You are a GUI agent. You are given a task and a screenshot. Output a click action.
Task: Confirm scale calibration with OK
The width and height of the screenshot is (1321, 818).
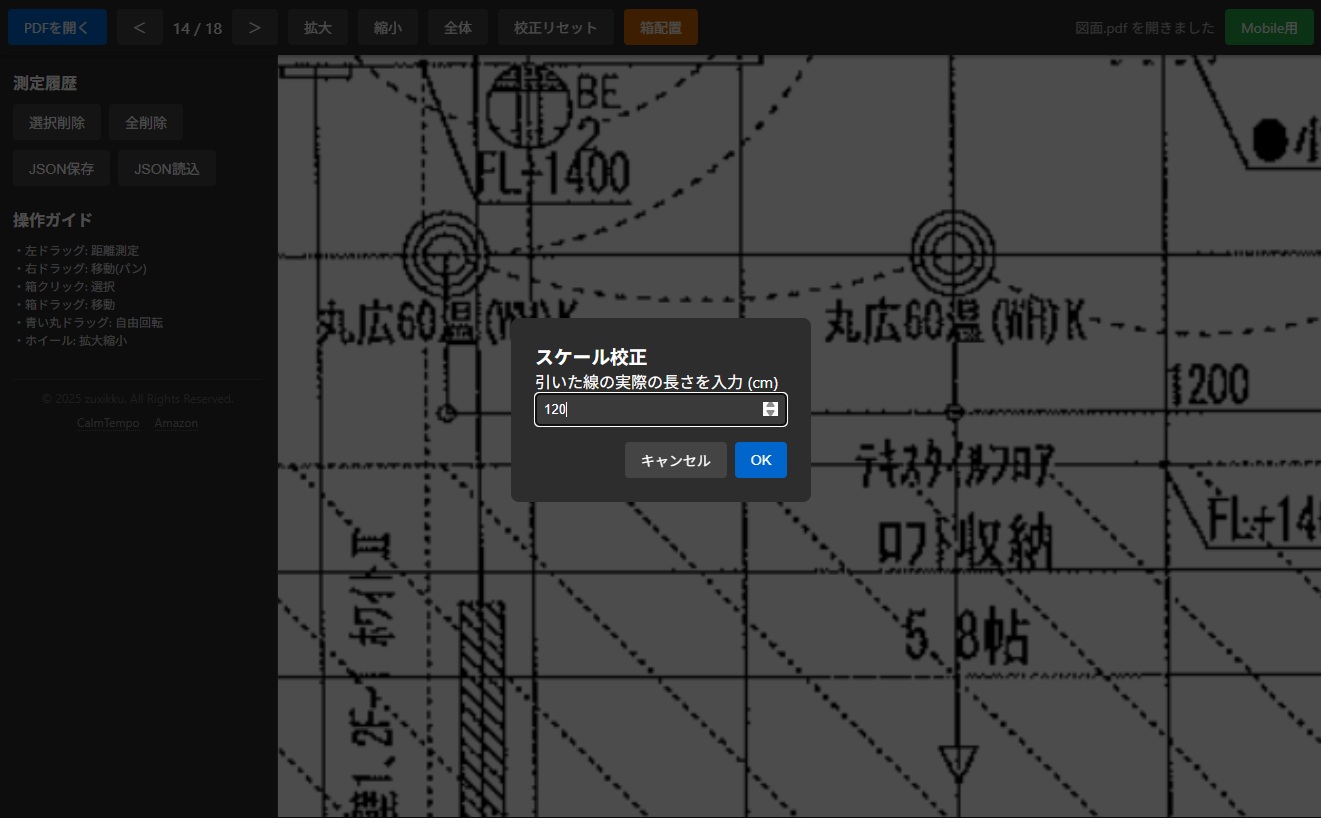(x=760, y=460)
